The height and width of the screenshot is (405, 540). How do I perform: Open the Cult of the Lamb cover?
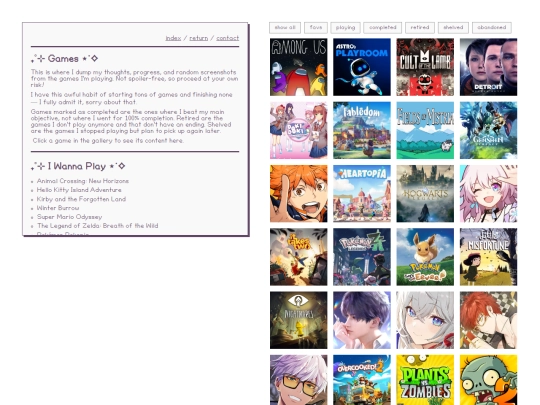click(425, 67)
